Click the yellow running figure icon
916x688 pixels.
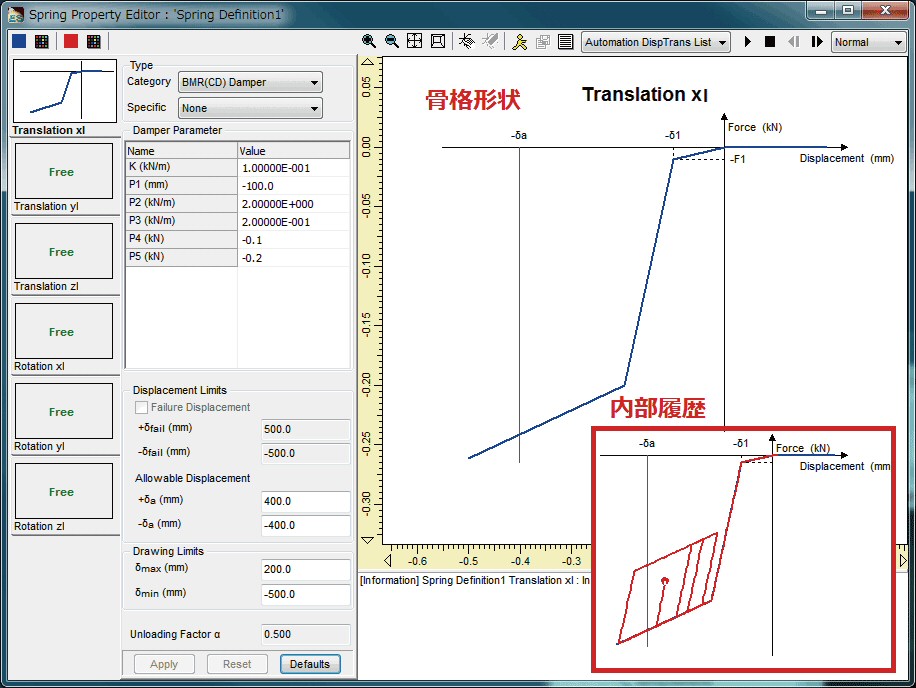click(519, 41)
